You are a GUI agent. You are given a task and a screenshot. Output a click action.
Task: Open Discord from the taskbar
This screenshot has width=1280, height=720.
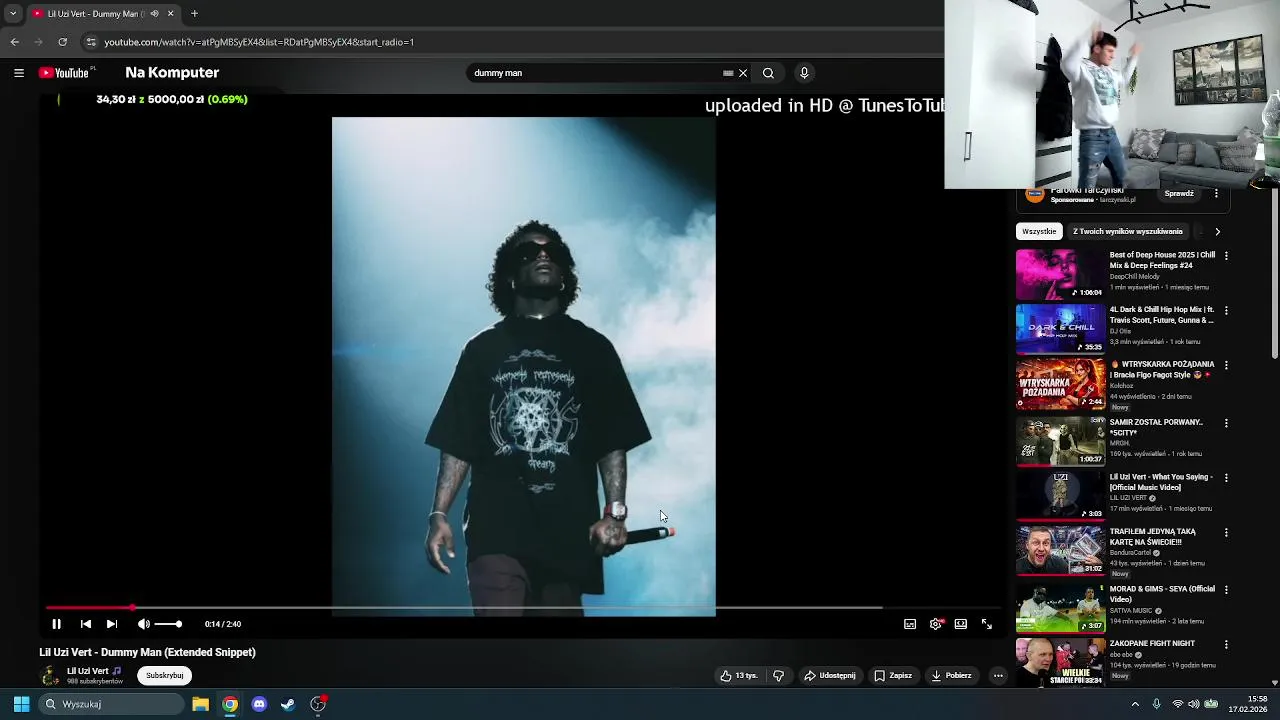tap(259, 704)
